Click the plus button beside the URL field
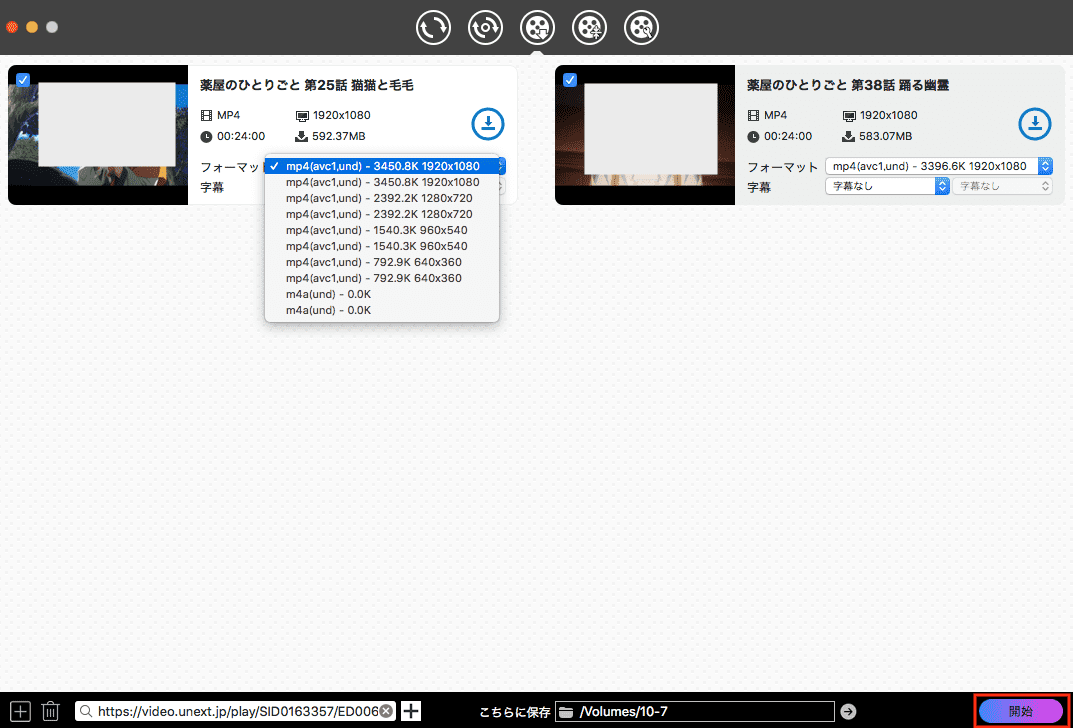This screenshot has width=1073, height=728. coord(410,711)
